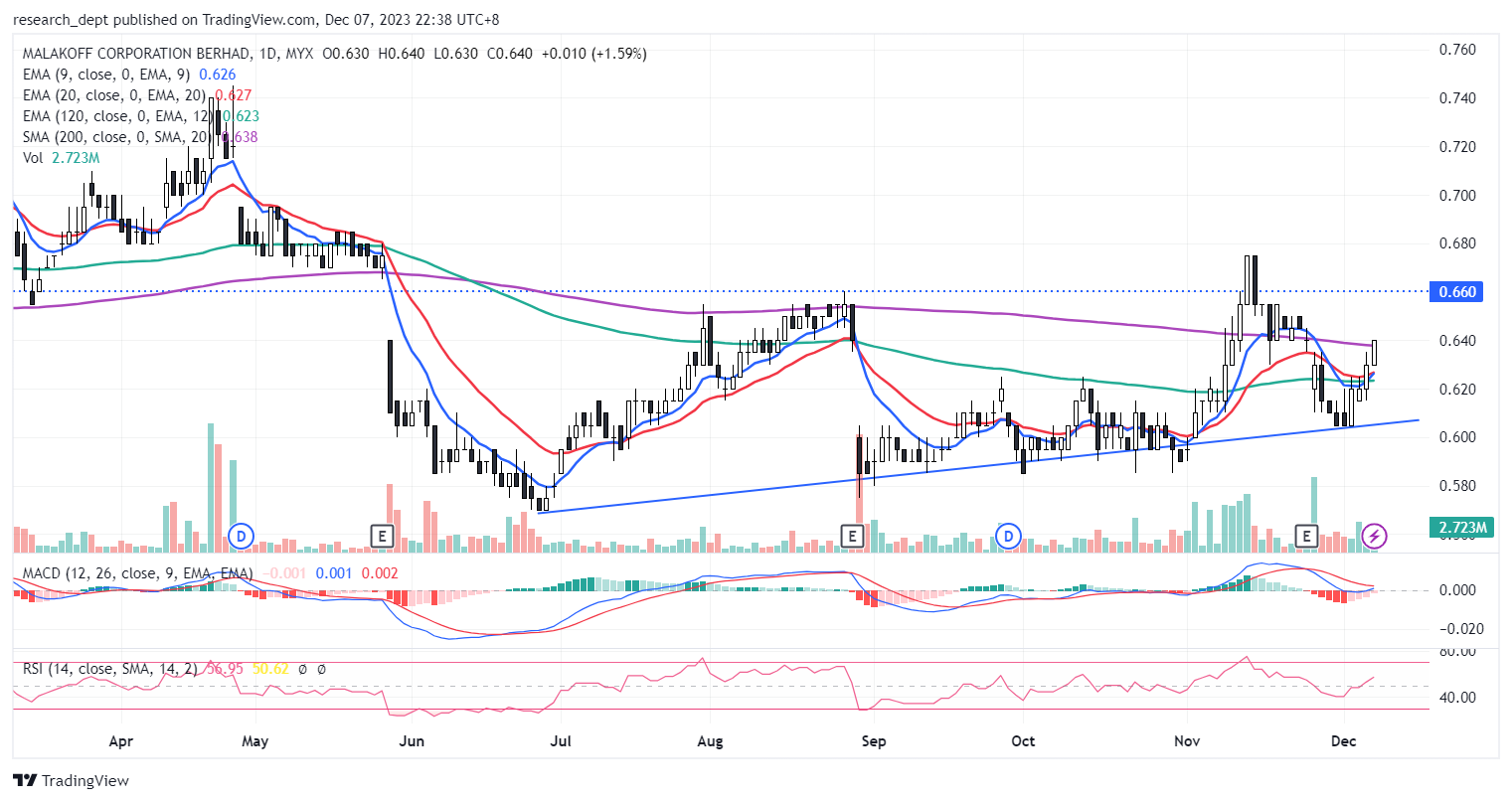Select the blue ascending trendline
Viewport: 1512px width, 802px height.
tap(979, 466)
